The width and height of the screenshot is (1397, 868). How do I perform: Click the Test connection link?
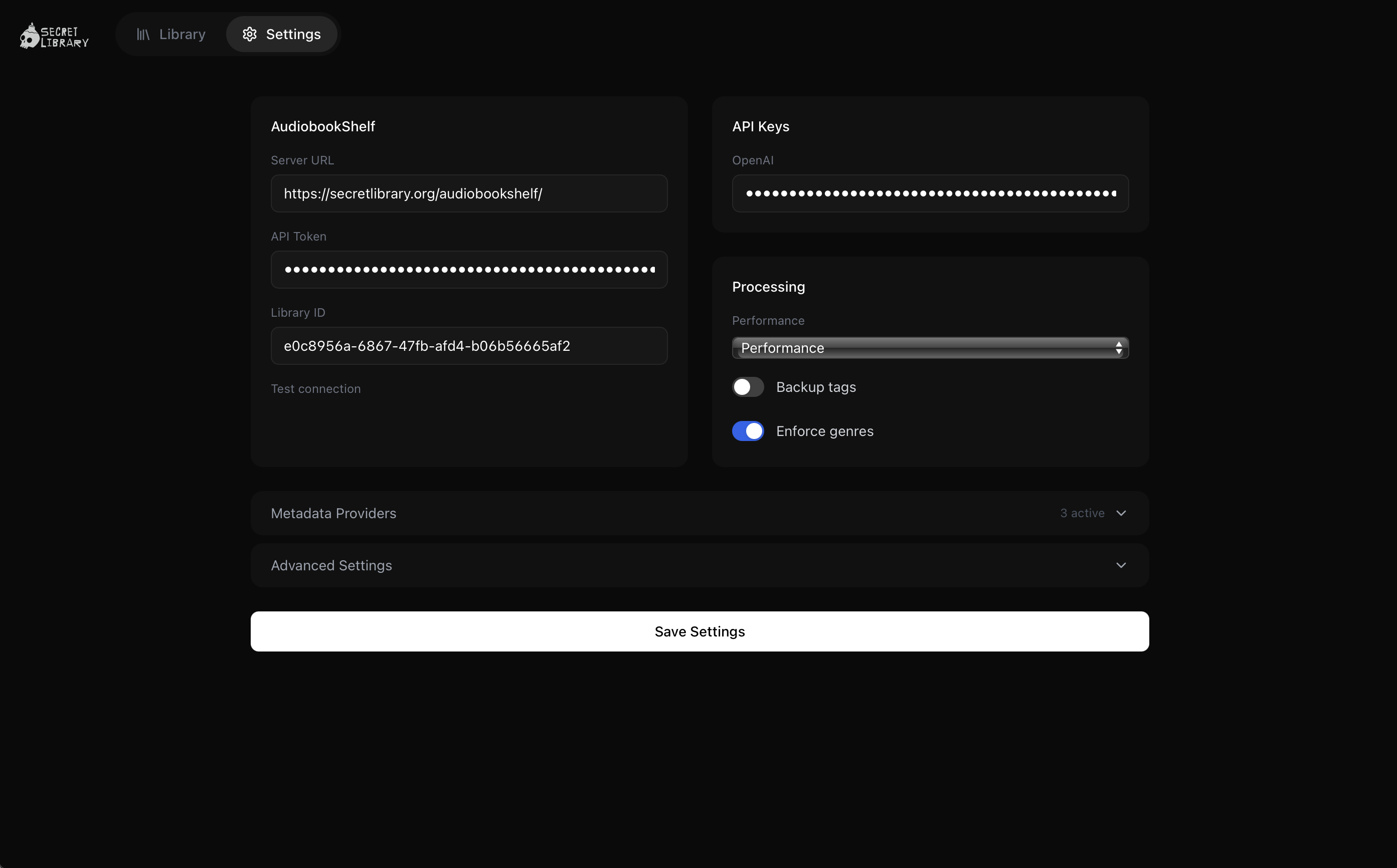click(315, 389)
